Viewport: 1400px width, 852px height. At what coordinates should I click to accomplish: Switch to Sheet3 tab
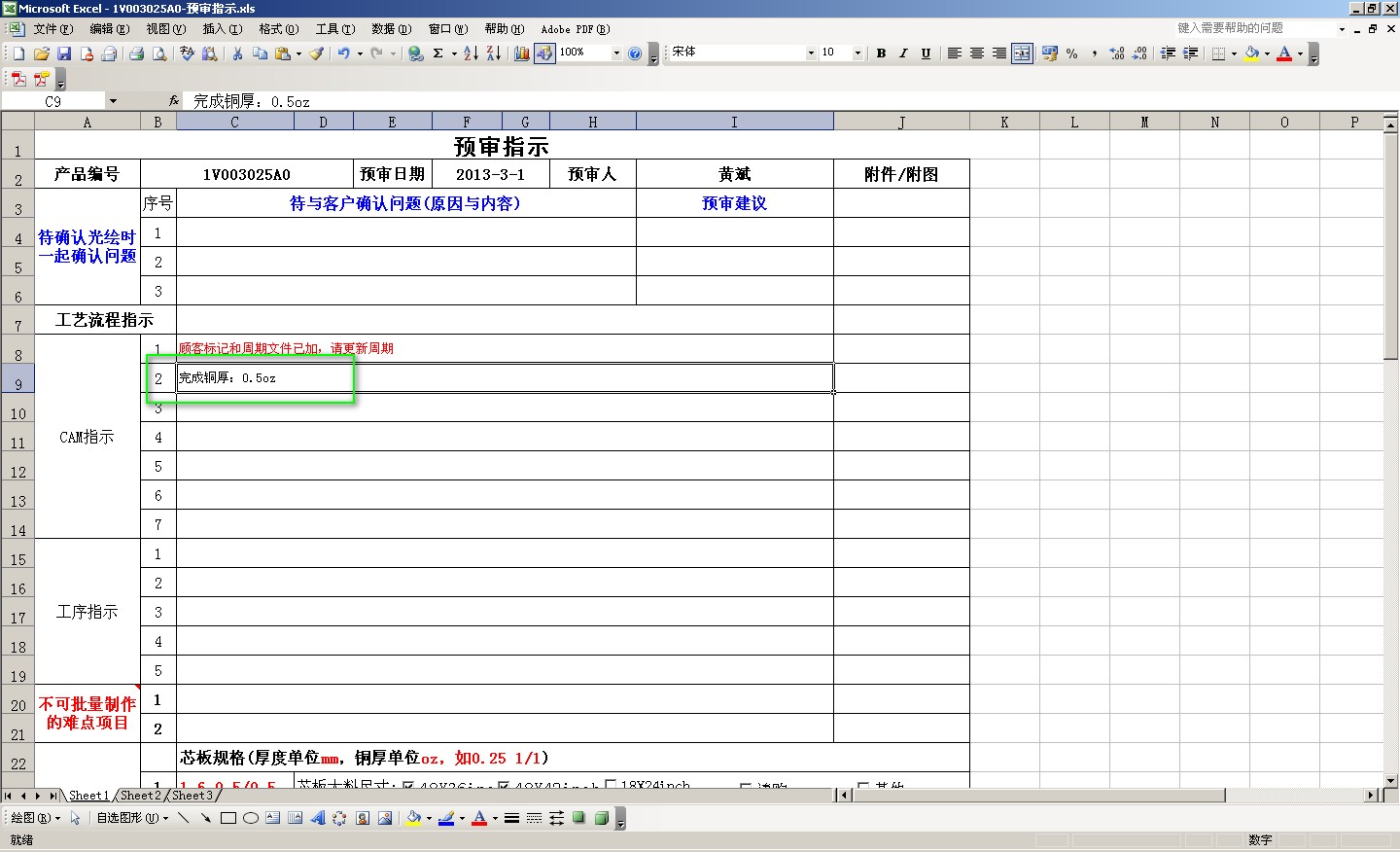click(192, 796)
